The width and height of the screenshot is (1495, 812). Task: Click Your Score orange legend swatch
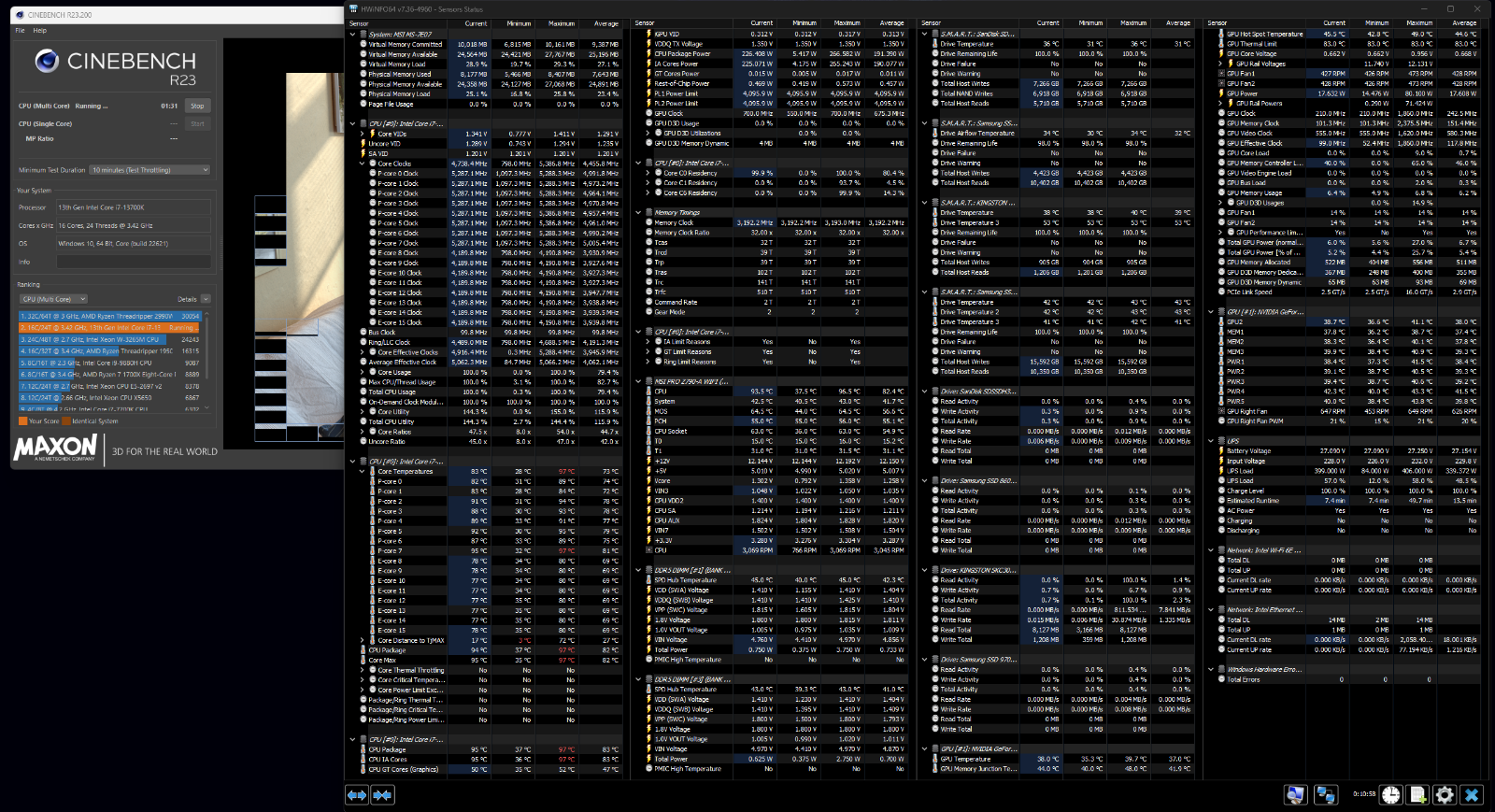coord(22,421)
